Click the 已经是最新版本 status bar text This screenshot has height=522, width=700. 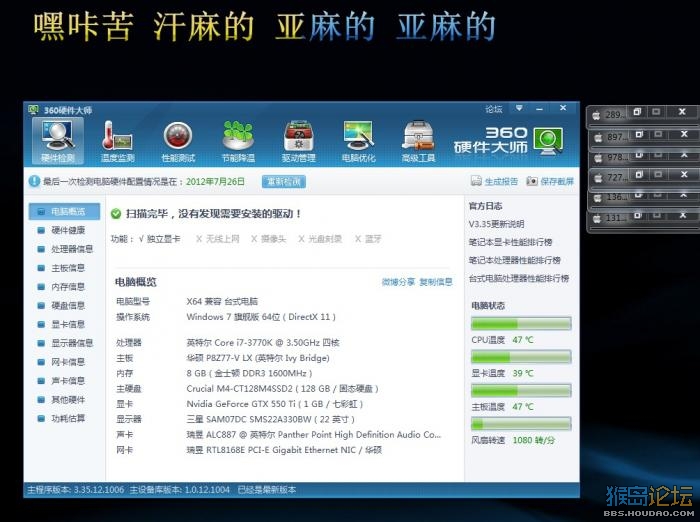(267, 490)
